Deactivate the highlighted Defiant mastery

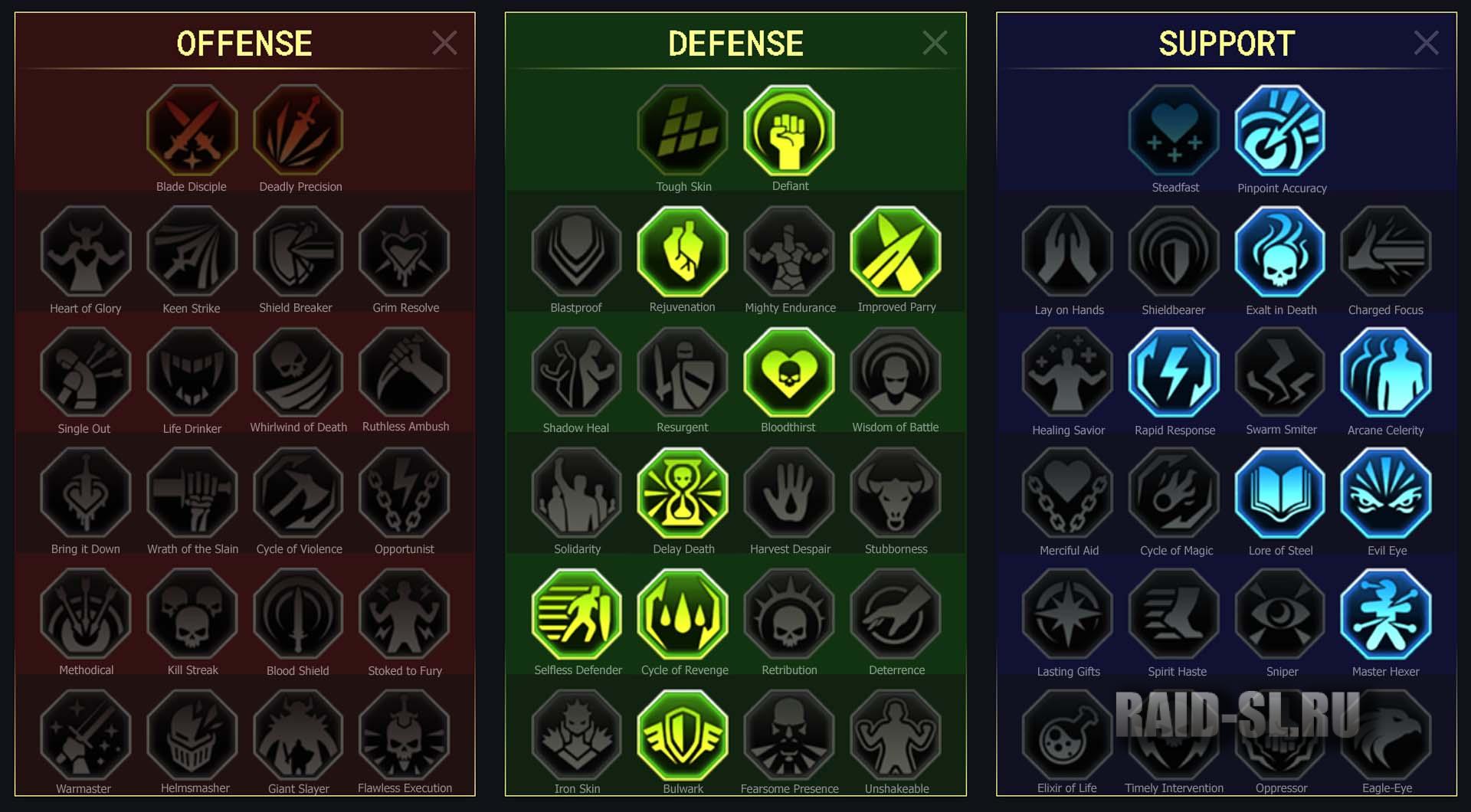pyautogui.click(x=789, y=130)
